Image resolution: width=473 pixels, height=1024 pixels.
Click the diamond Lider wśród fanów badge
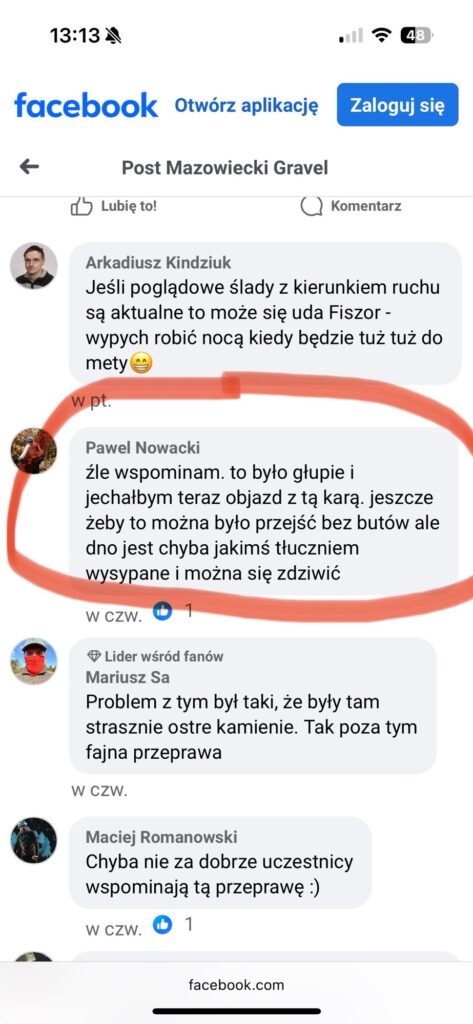coord(94,656)
